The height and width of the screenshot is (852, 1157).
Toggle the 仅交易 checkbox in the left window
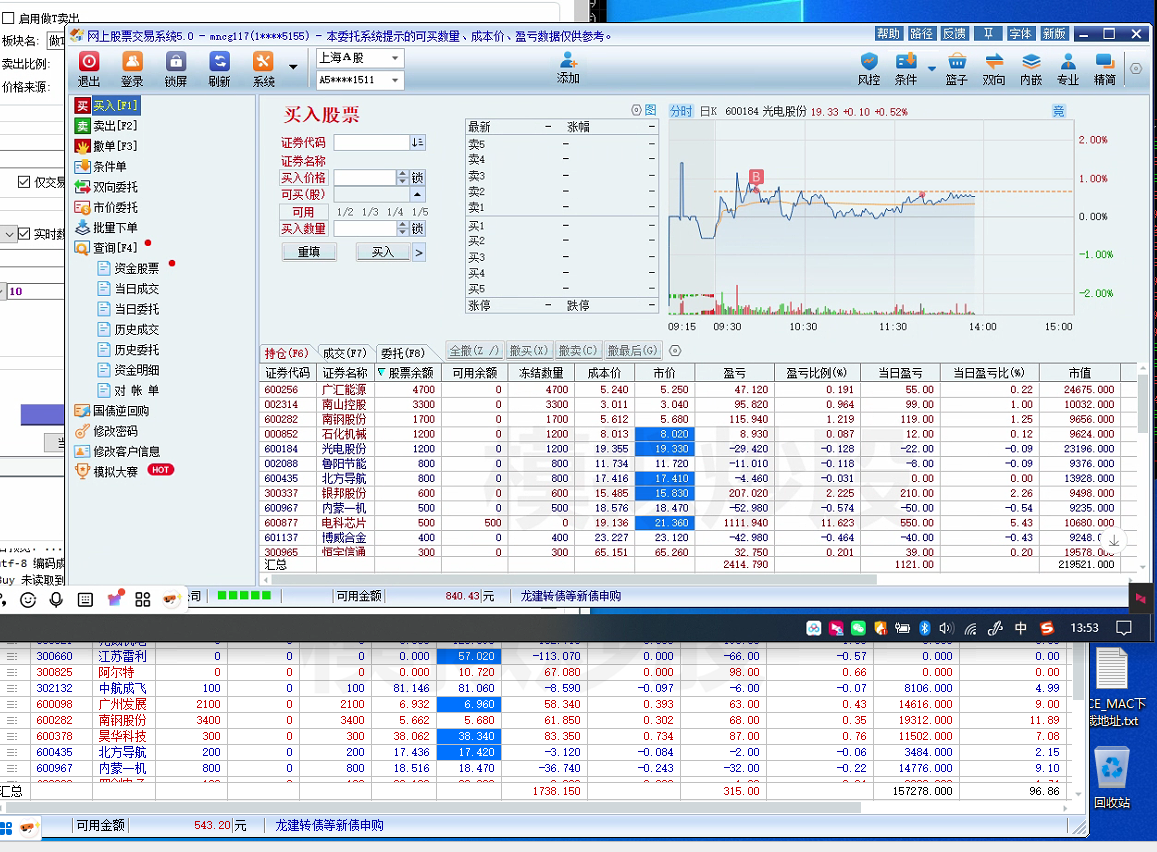click(x=25, y=182)
